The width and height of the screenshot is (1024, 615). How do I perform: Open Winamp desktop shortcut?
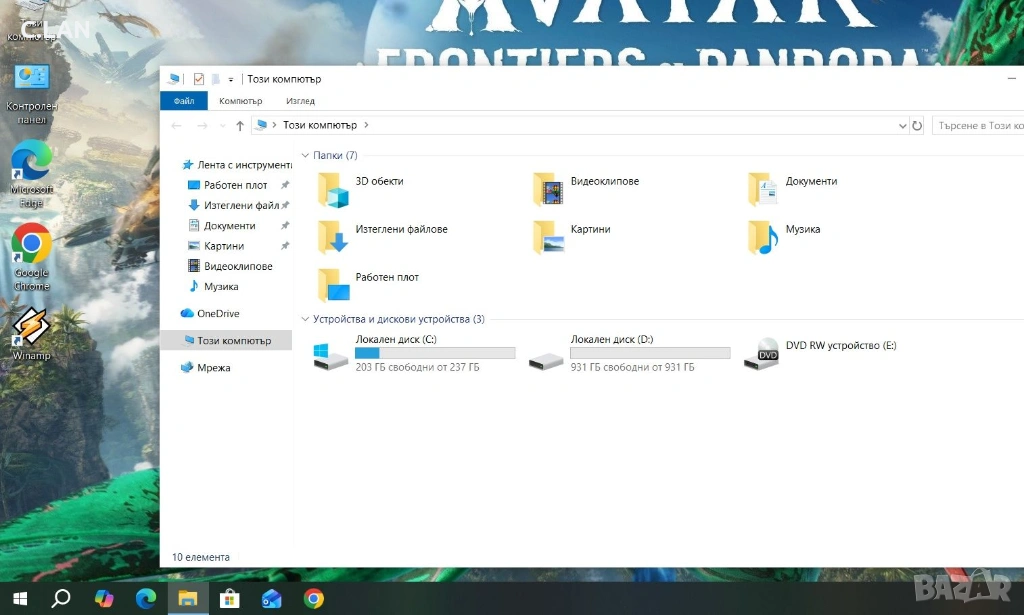click(x=31, y=334)
